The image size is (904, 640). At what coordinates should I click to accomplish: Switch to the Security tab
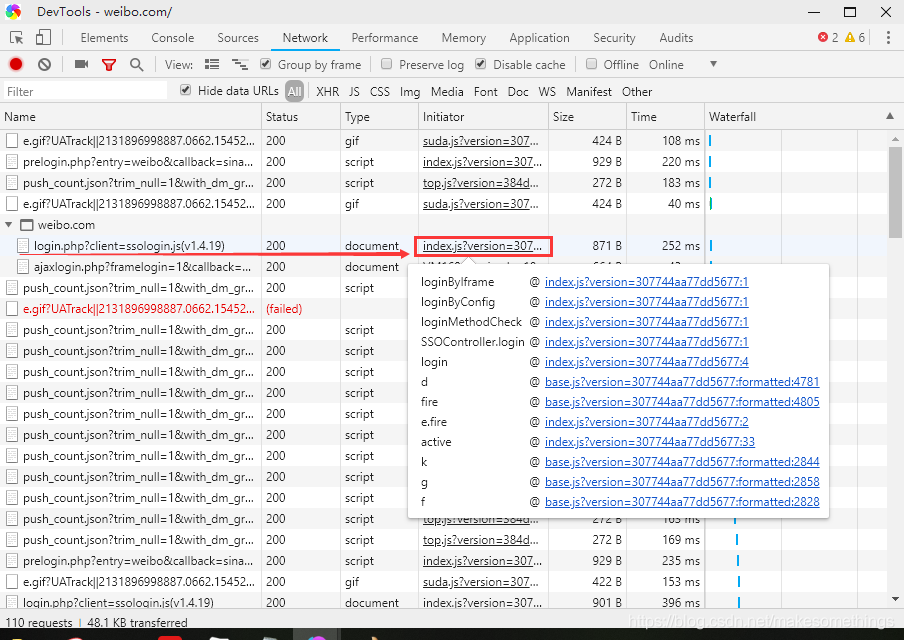614,38
